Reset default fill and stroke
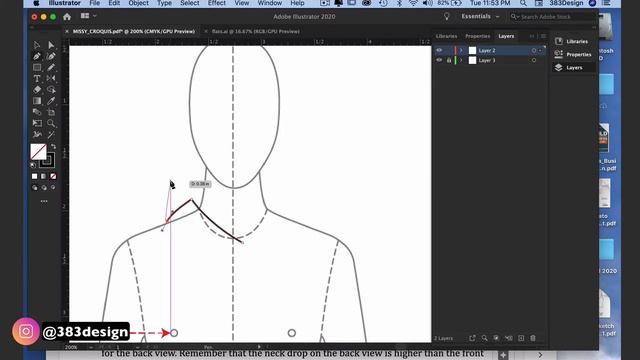Viewport: 640px width, 360px height. coord(33,165)
